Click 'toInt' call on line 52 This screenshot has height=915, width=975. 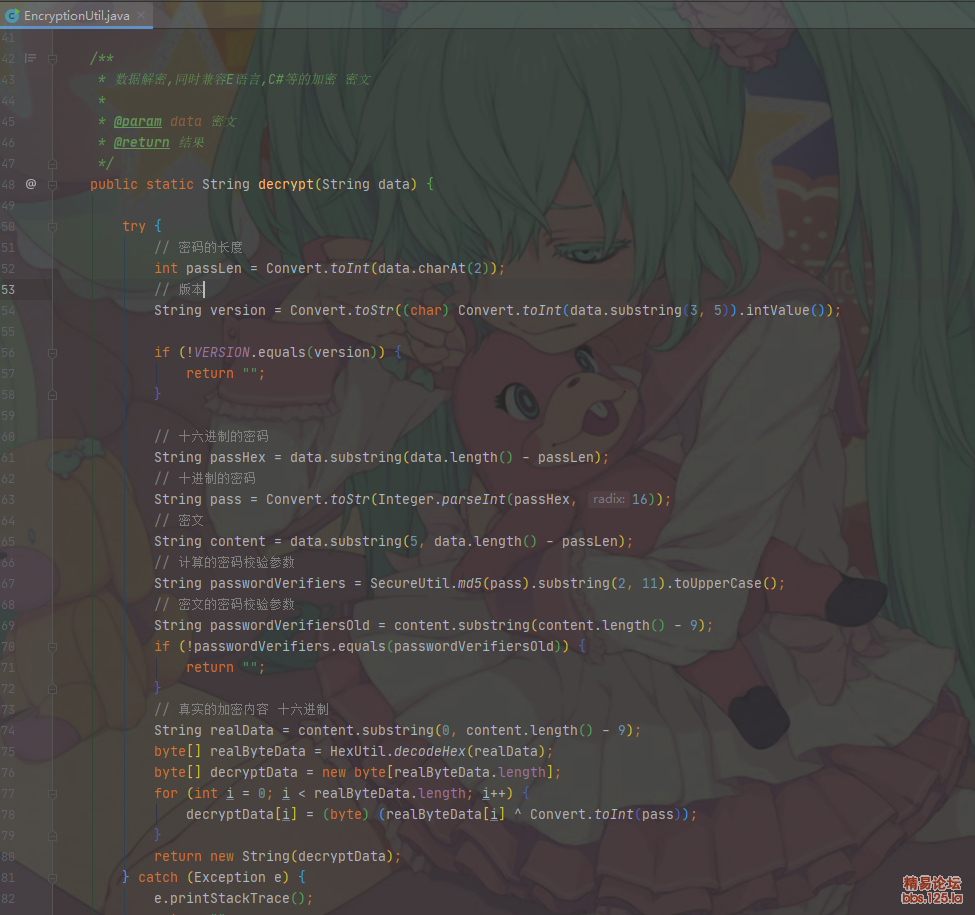(350, 269)
